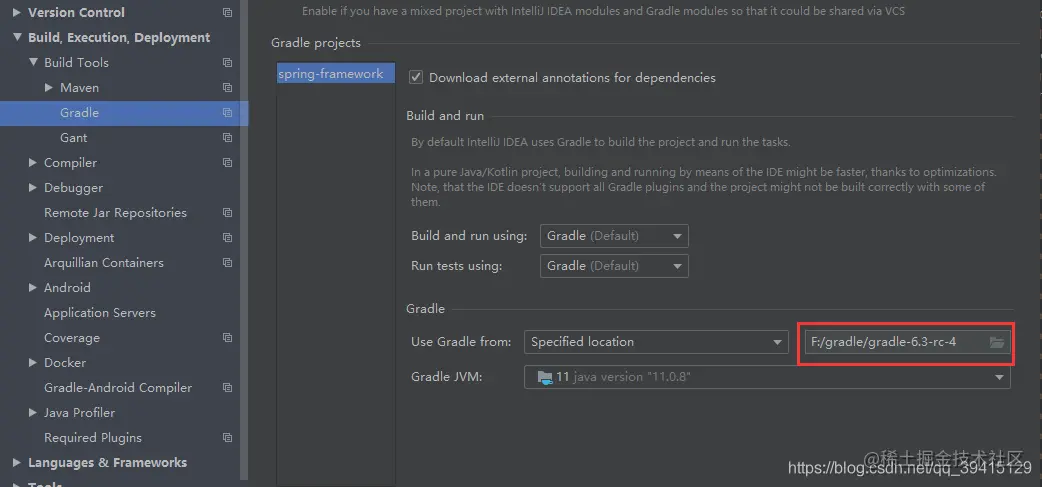Expand the Deployment node
This screenshot has height=487, width=1042.
coord(33,238)
